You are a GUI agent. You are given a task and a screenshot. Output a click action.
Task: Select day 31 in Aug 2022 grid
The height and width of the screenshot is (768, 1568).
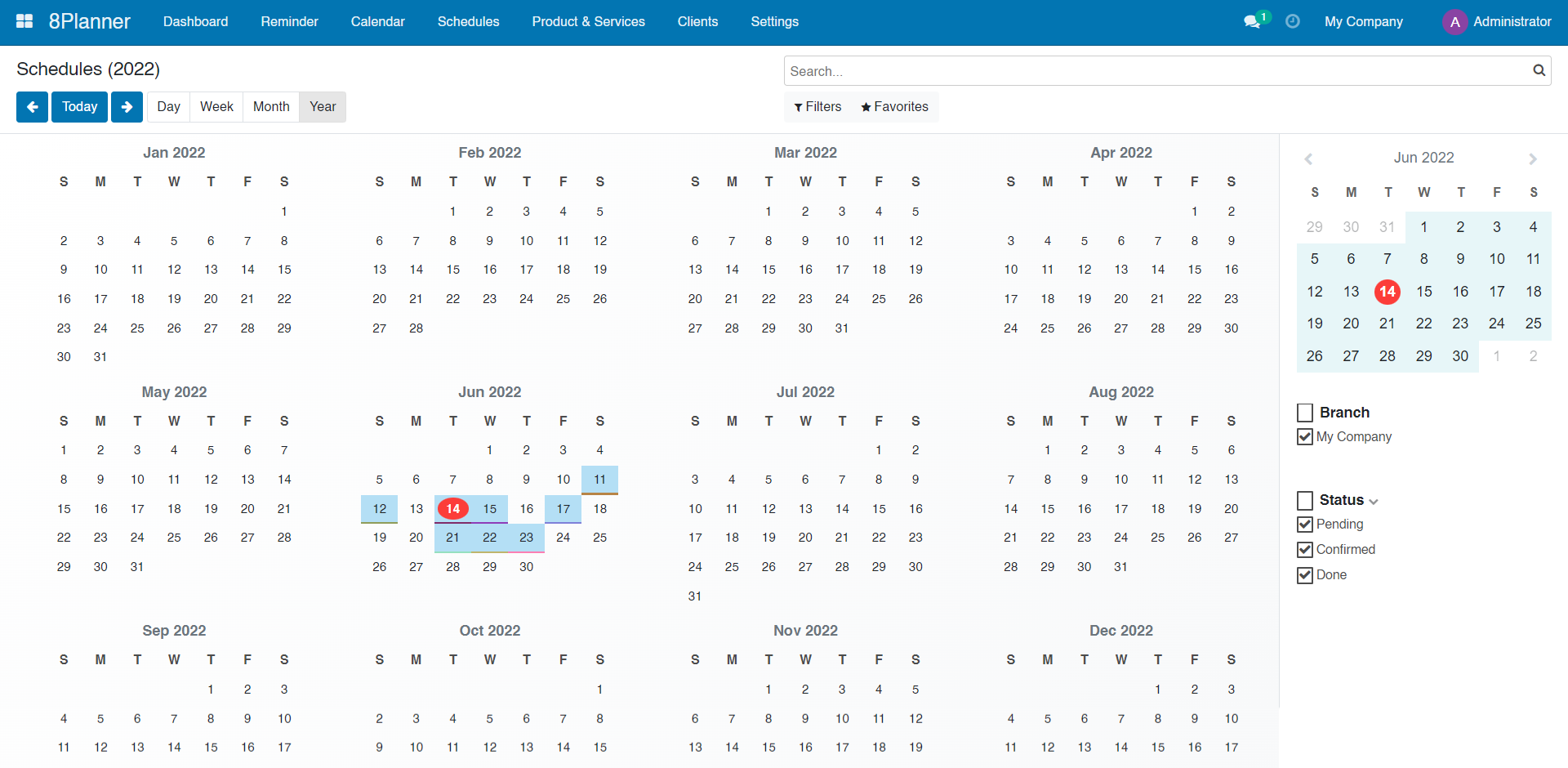[x=1121, y=567]
